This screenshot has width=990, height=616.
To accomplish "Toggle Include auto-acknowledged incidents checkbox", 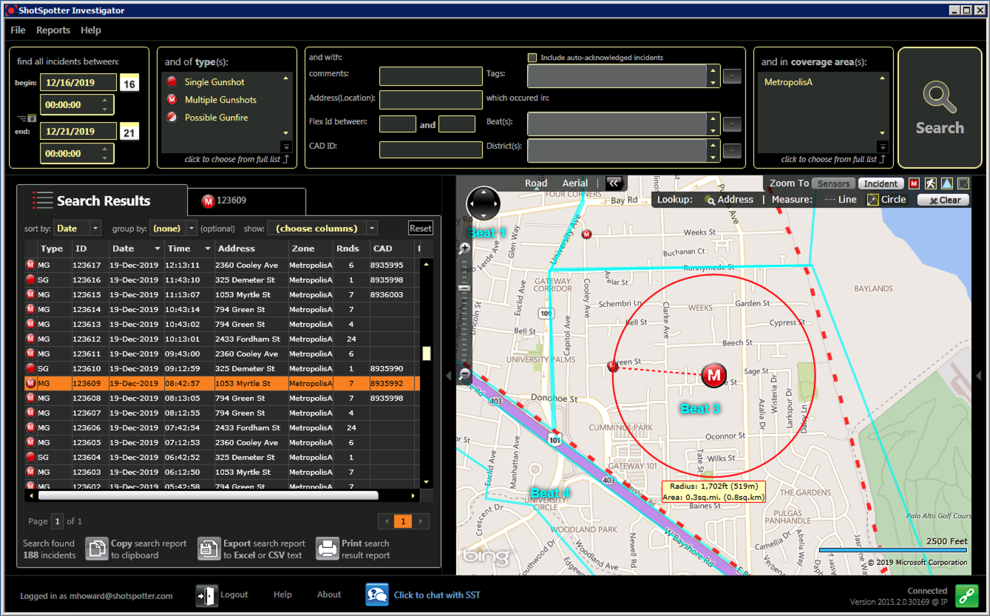I will click(532, 57).
